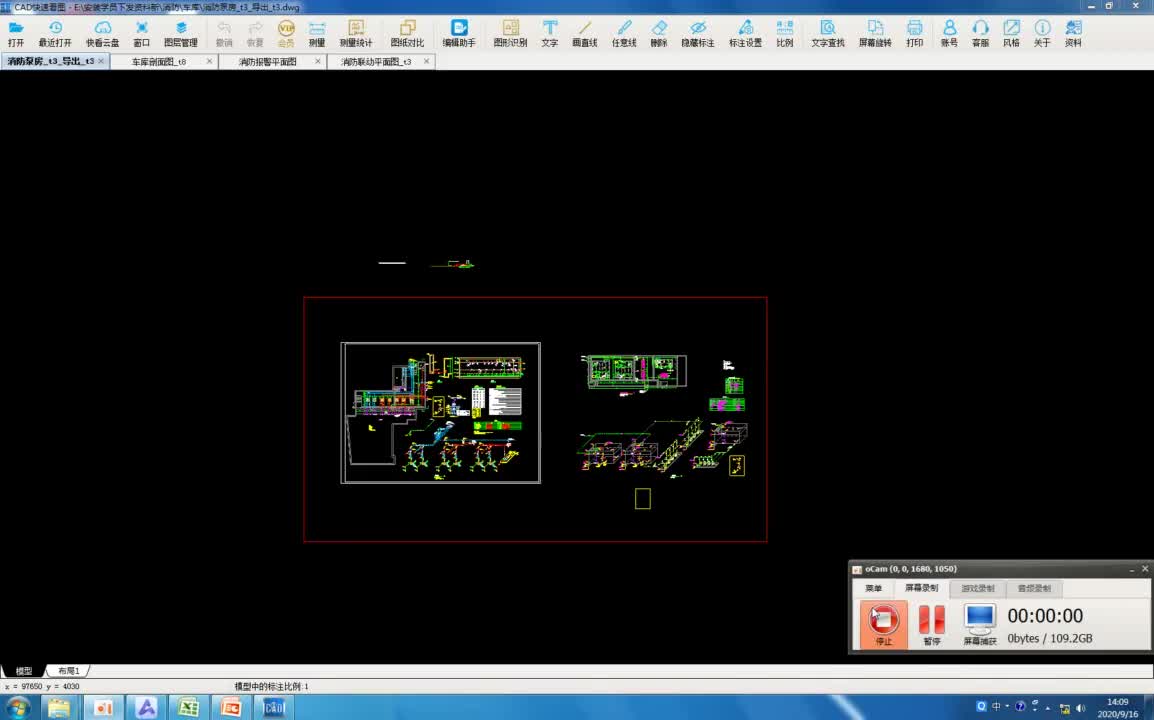Close the 消防报警平面图 tab
This screenshot has width=1154, height=720.
(x=318, y=61)
